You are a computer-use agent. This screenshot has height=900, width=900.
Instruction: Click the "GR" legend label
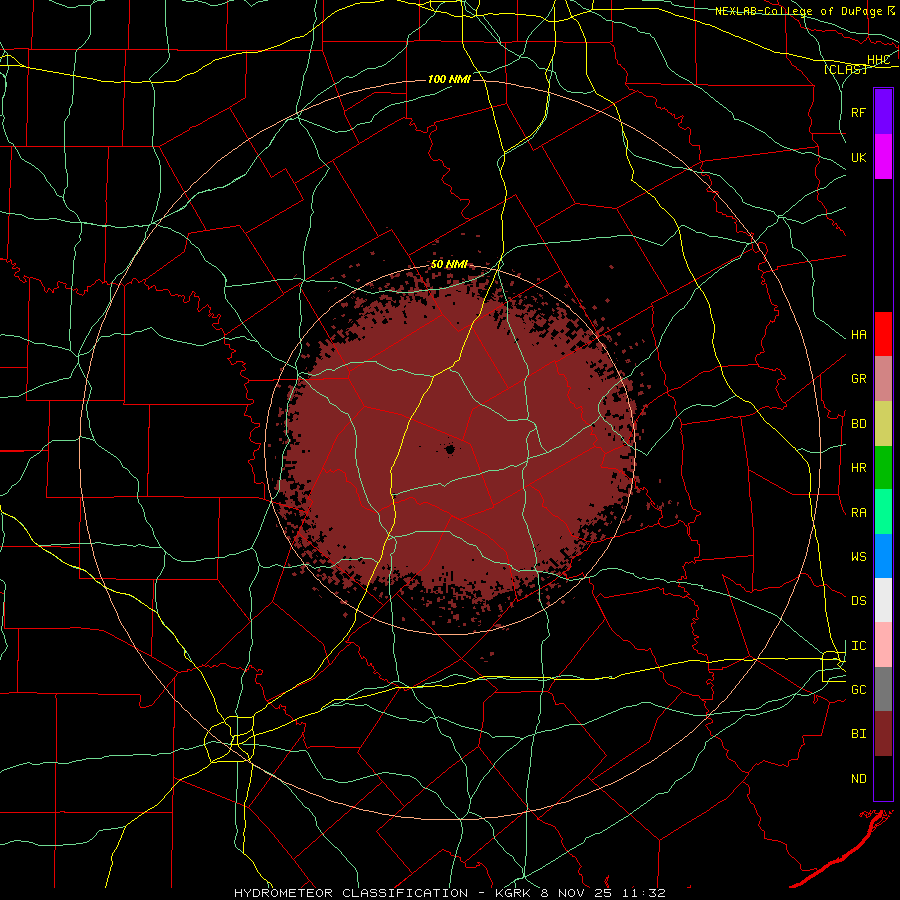(859, 379)
